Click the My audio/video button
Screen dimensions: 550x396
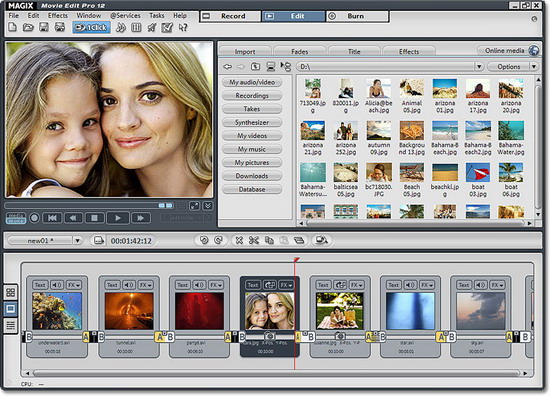252,82
